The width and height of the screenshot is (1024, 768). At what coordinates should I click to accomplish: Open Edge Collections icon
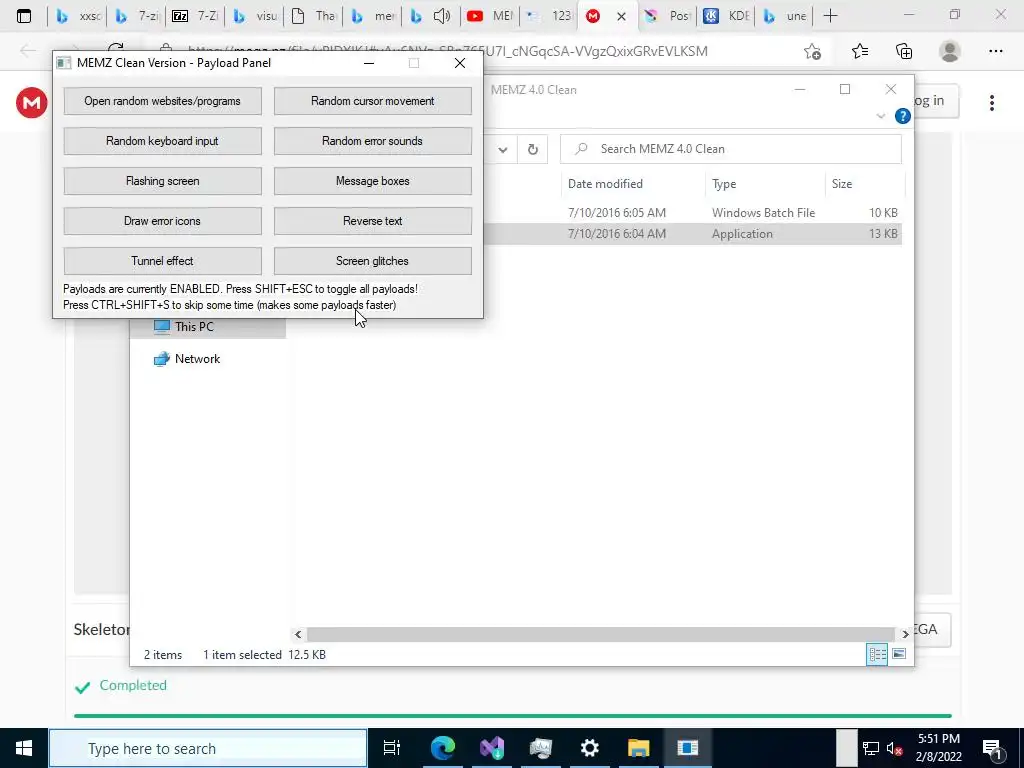[904, 51]
